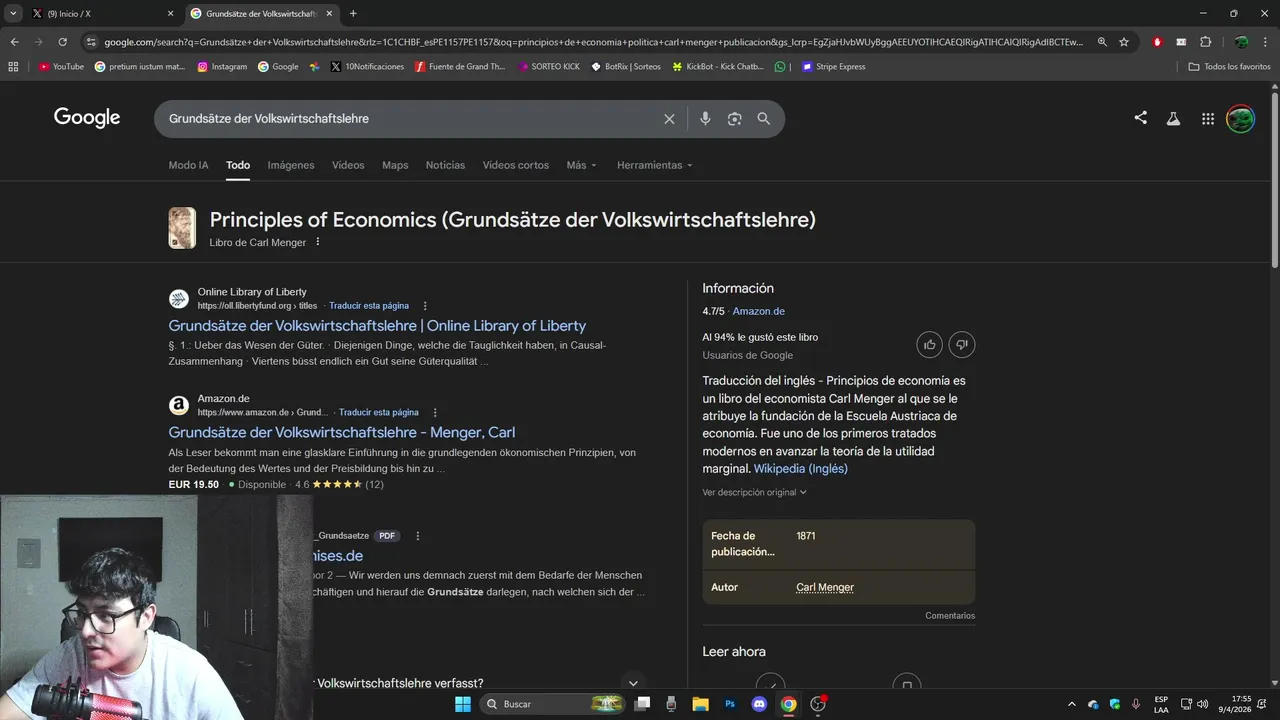Click the book cover thumbnail
The image size is (1280, 720).
pyautogui.click(x=182, y=228)
